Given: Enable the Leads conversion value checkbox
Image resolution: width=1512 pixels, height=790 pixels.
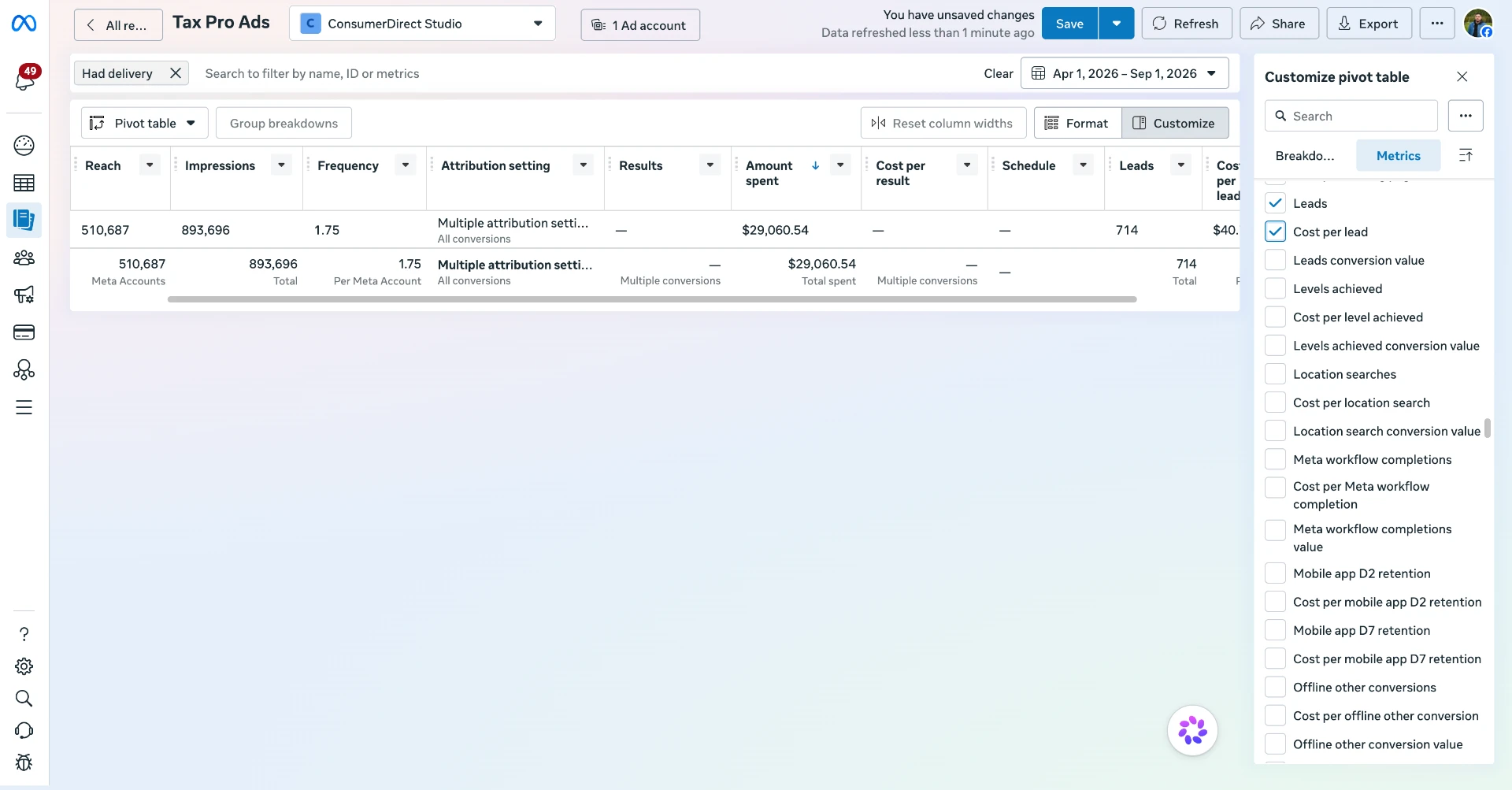Looking at the screenshot, I should [1276, 260].
